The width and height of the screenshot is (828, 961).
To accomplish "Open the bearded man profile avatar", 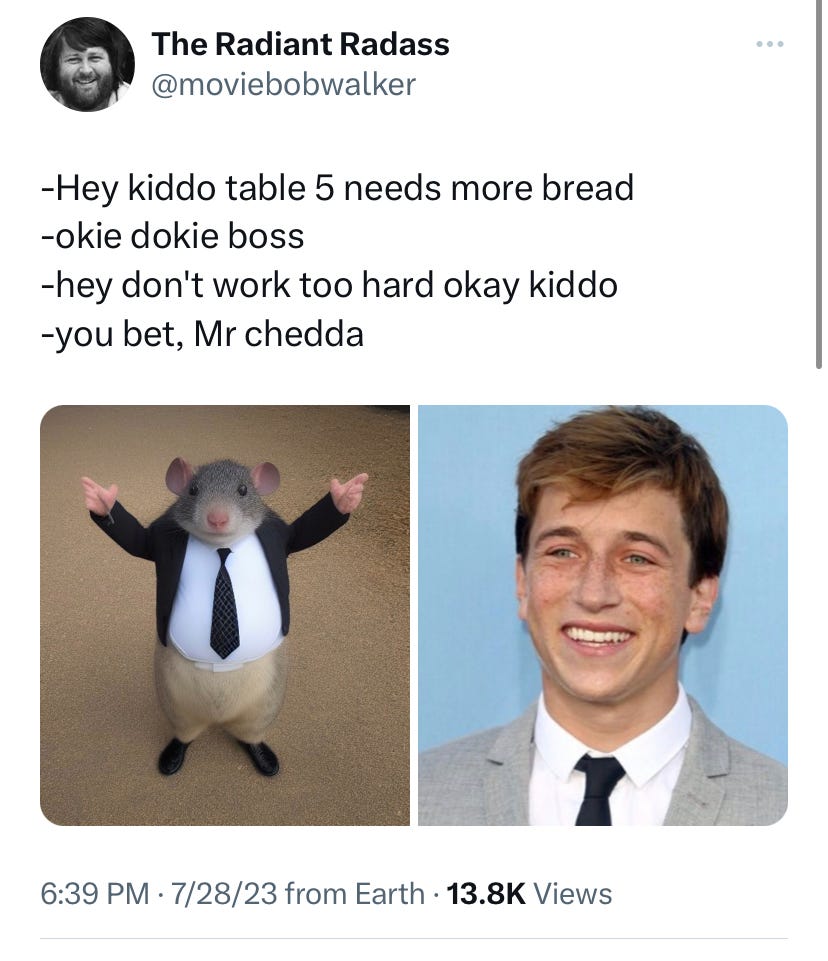I will 87,64.
